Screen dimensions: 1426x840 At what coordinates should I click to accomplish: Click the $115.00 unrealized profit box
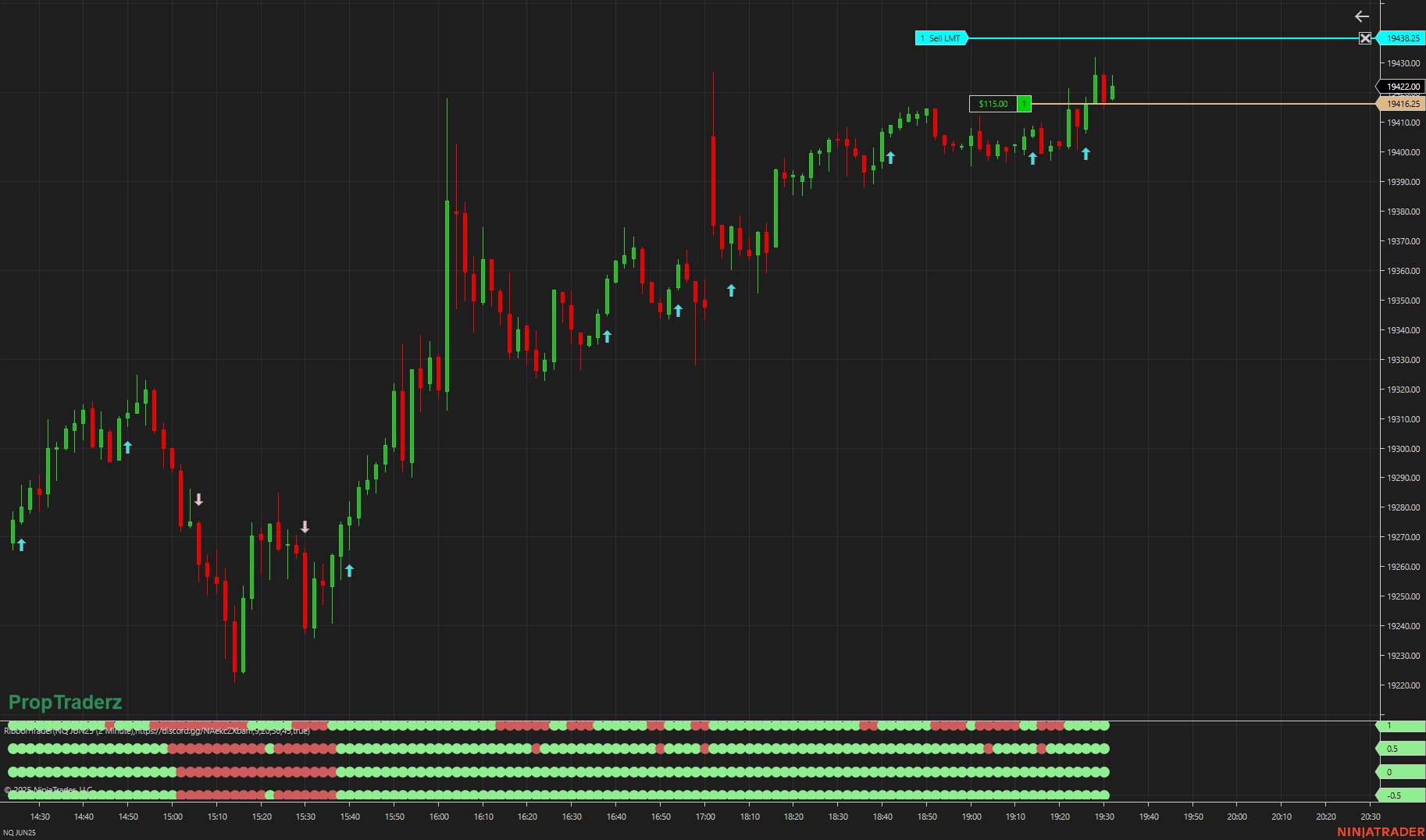[x=994, y=103]
